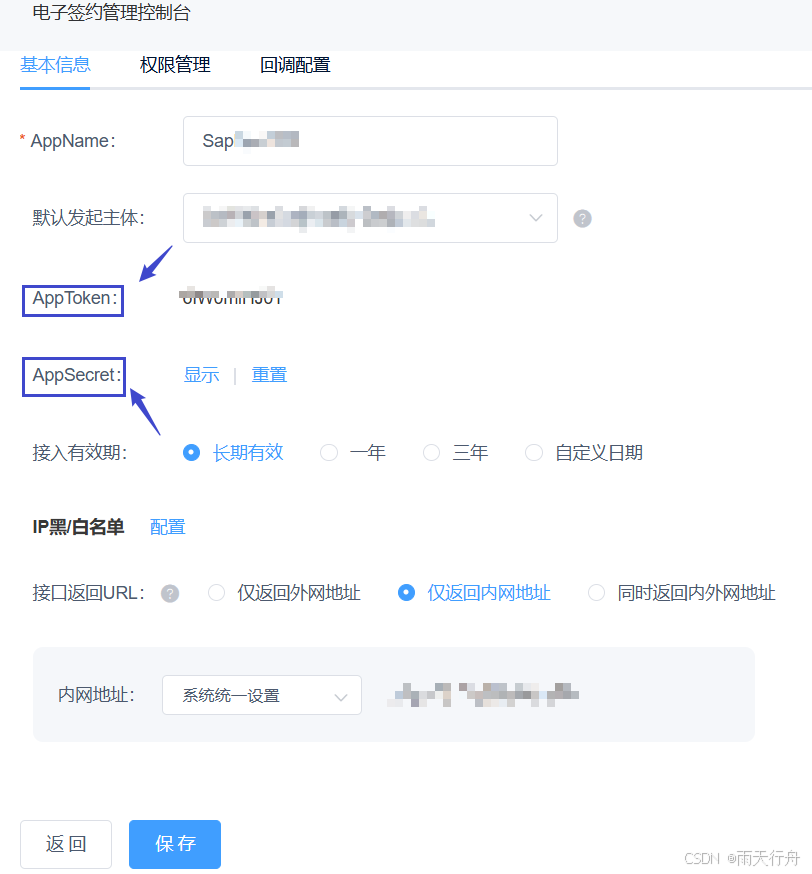Click inside the AppName input field
This screenshot has width=812, height=874.
click(x=370, y=141)
